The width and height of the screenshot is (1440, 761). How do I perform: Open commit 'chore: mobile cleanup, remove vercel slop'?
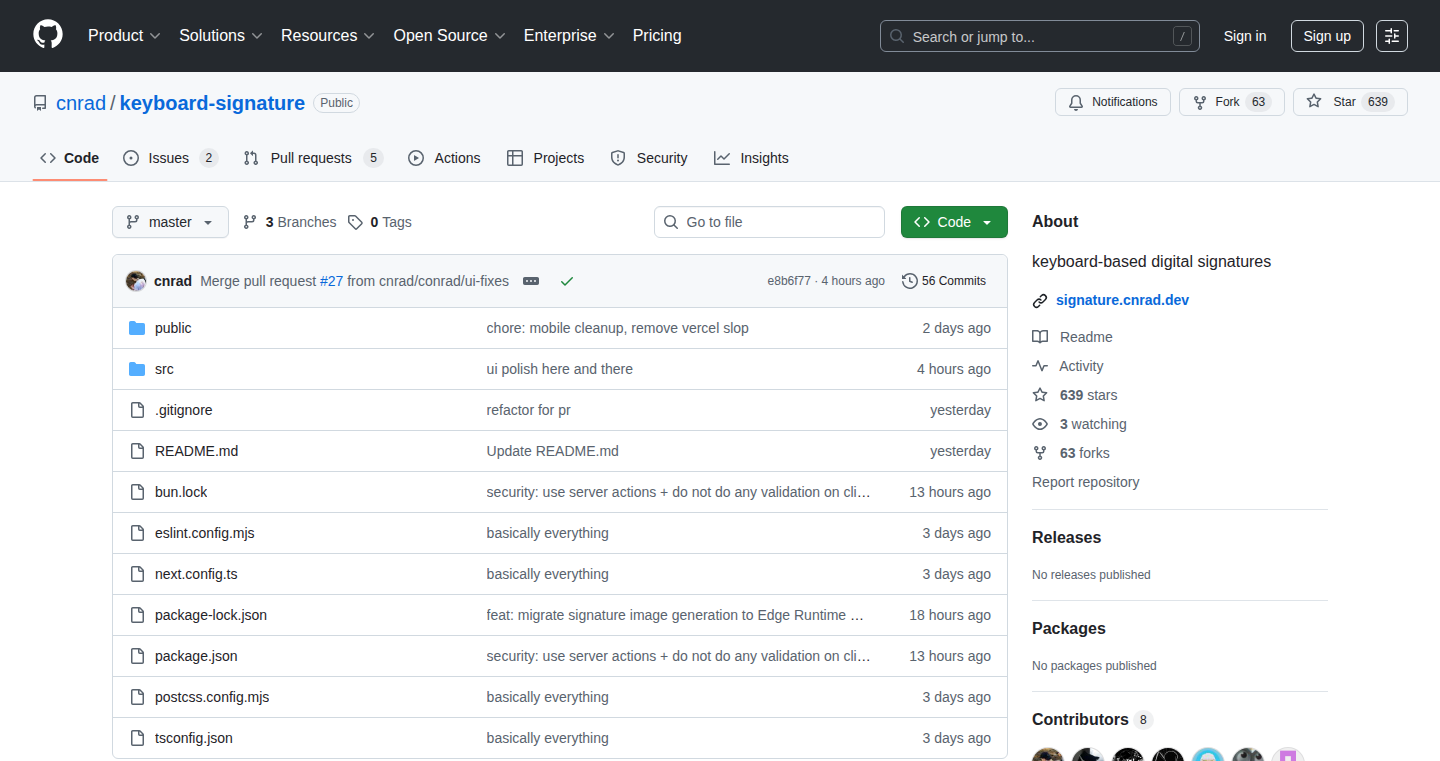click(618, 328)
